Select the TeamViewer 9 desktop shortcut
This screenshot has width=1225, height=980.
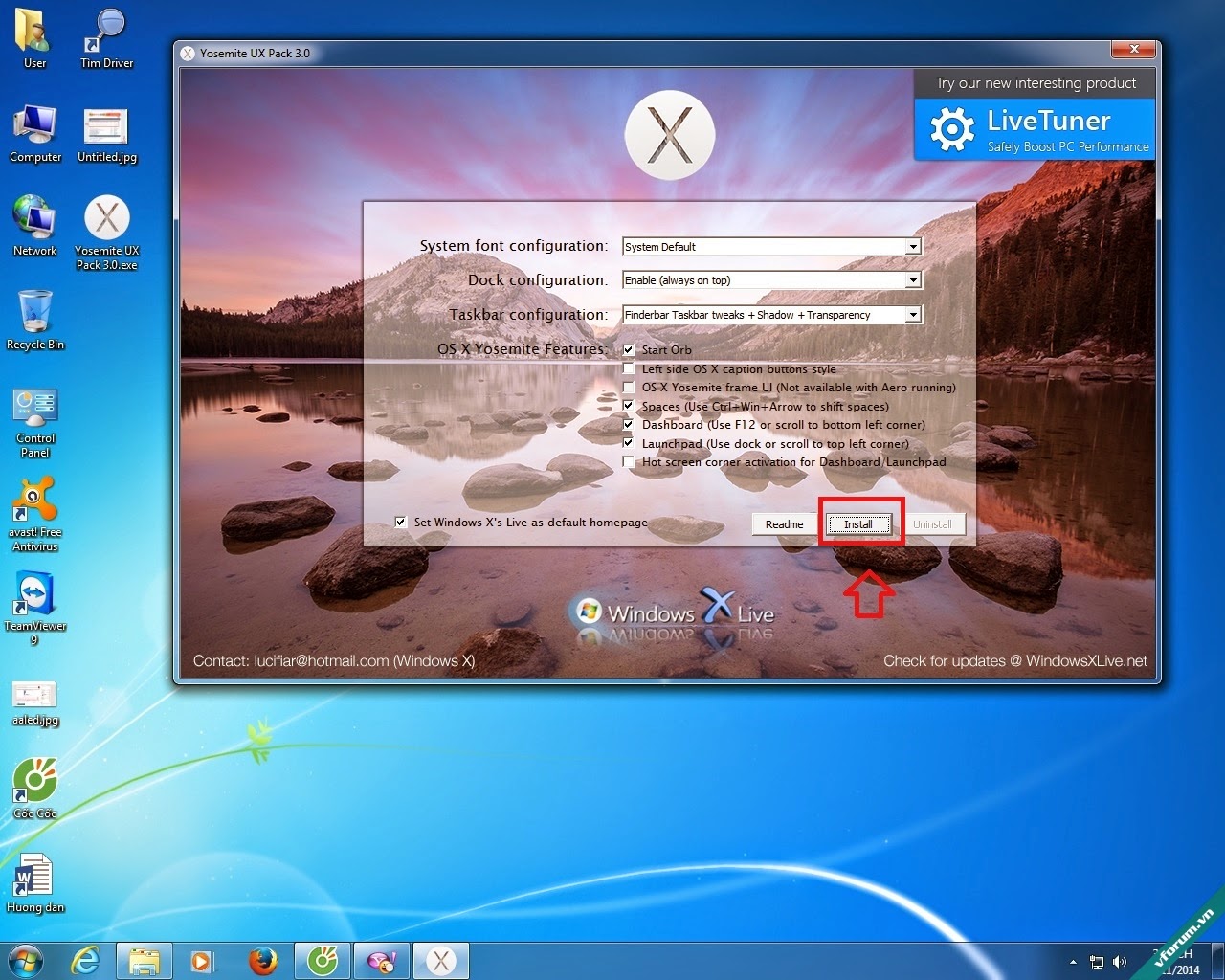pyautogui.click(x=35, y=609)
